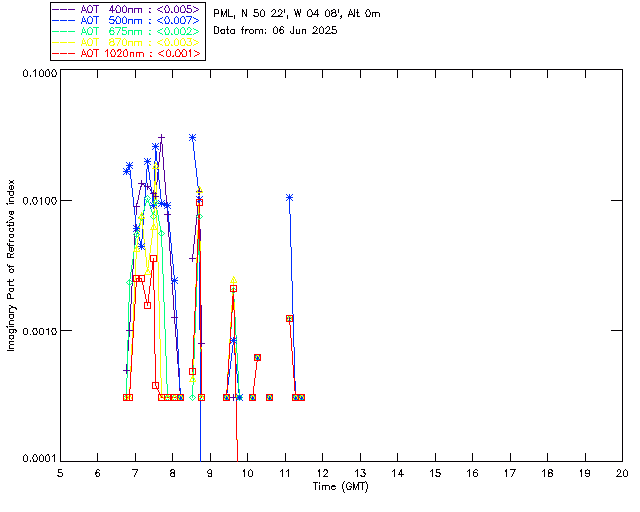Click the first red square marker near 6.8 GMT

point(127,397)
